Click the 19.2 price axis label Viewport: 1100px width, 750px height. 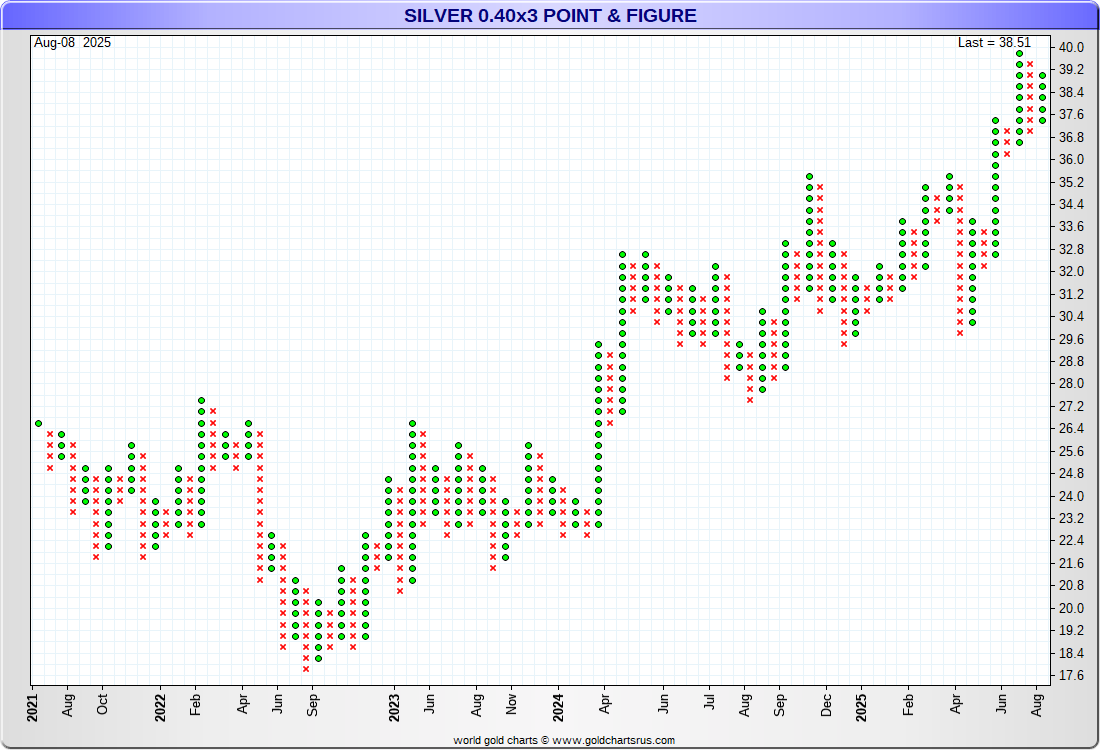tap(1071, 631)
